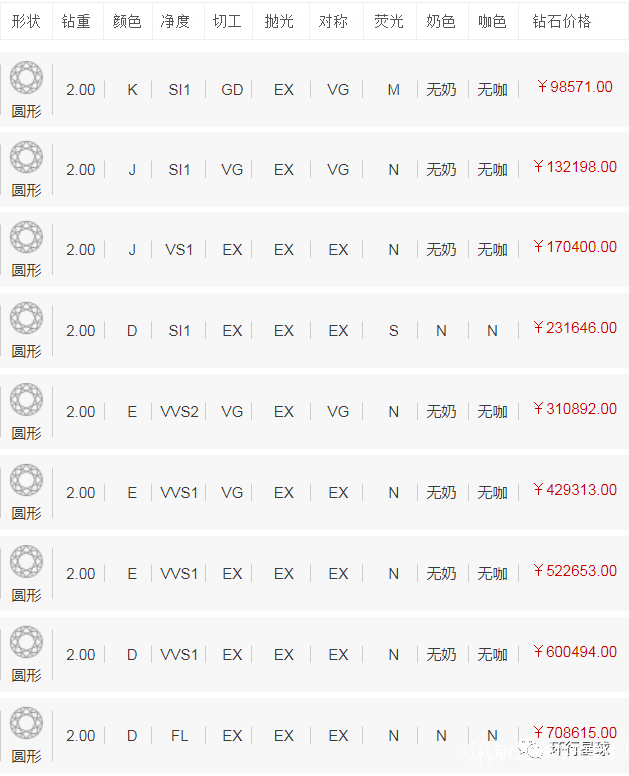The width and height of the screenshot is (629, 776).
Task: Sort by the 钻重 column header
Action: point(76,21)
